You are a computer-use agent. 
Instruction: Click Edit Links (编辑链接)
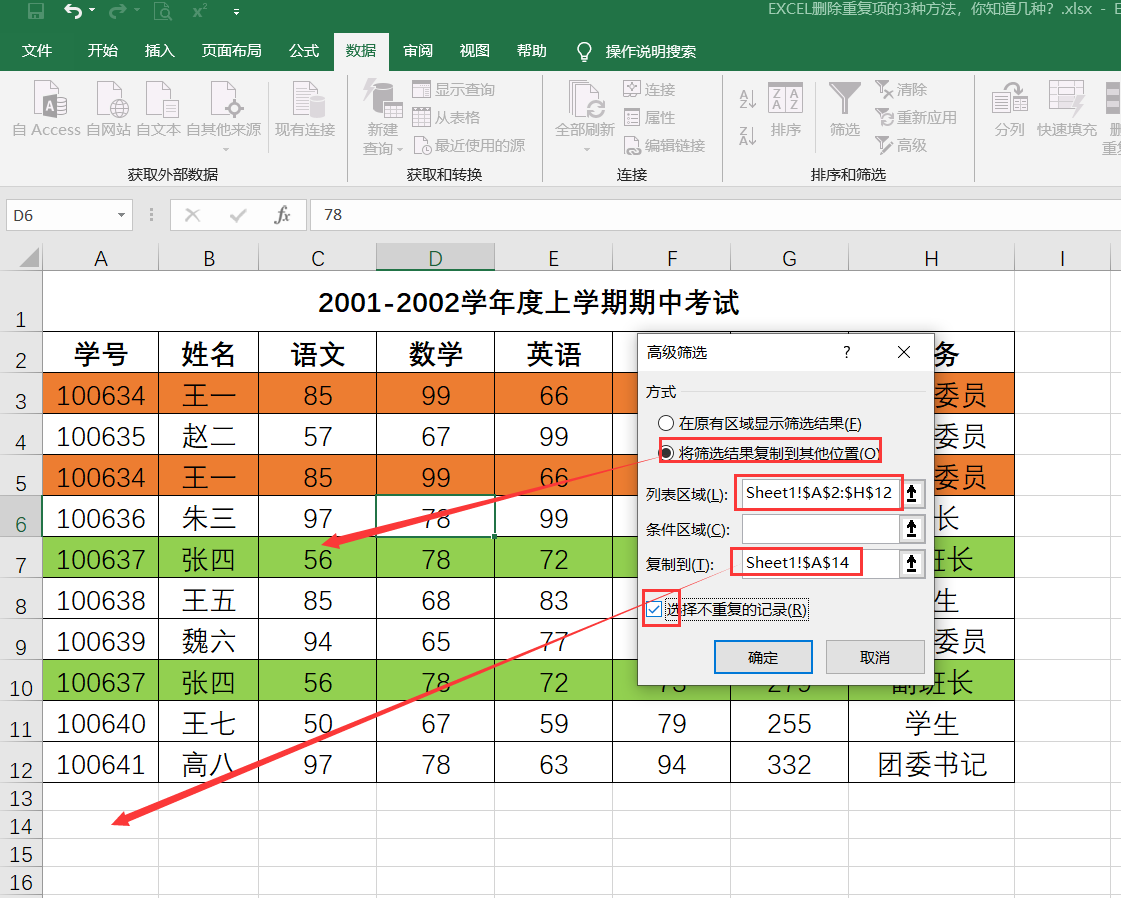pyautogui.click(x=664, y=145)
